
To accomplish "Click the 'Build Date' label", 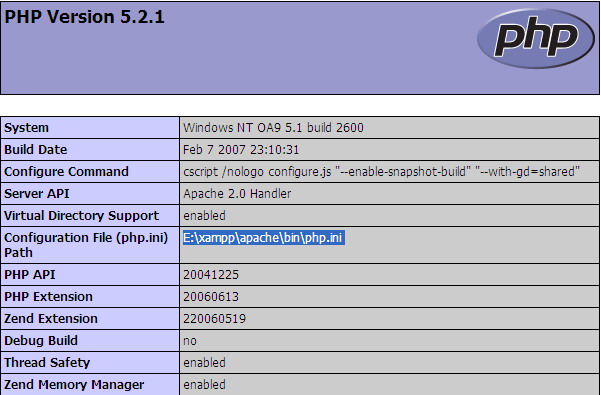I will pos(36,149).
